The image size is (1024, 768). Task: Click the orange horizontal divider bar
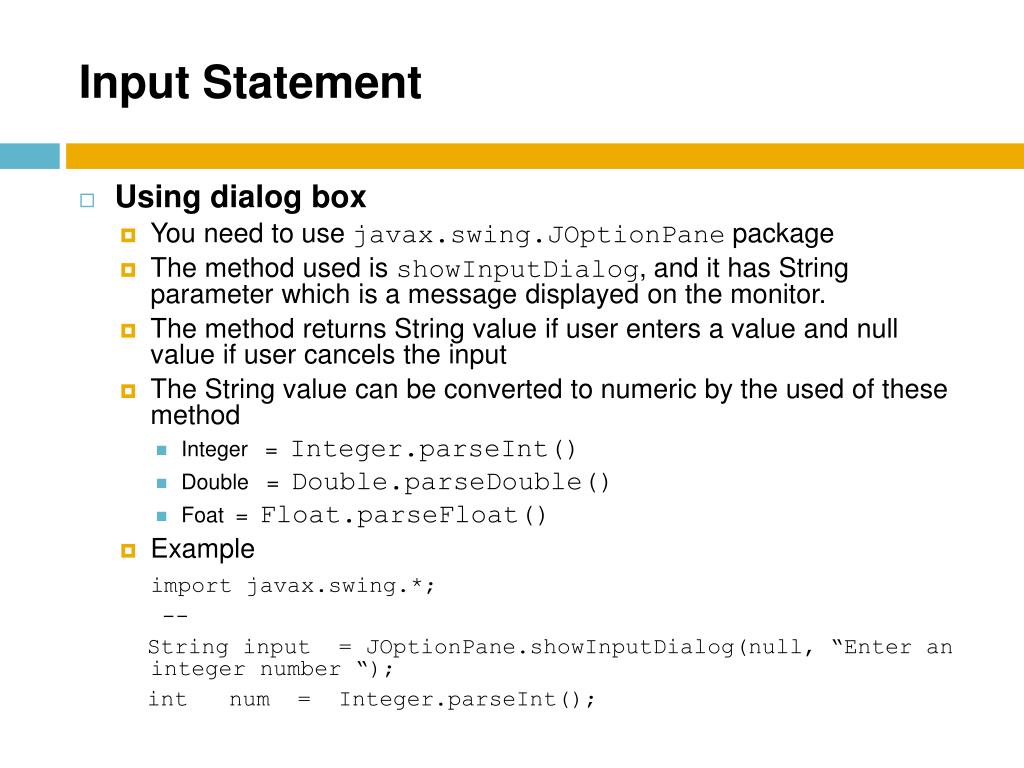point(545,156)
